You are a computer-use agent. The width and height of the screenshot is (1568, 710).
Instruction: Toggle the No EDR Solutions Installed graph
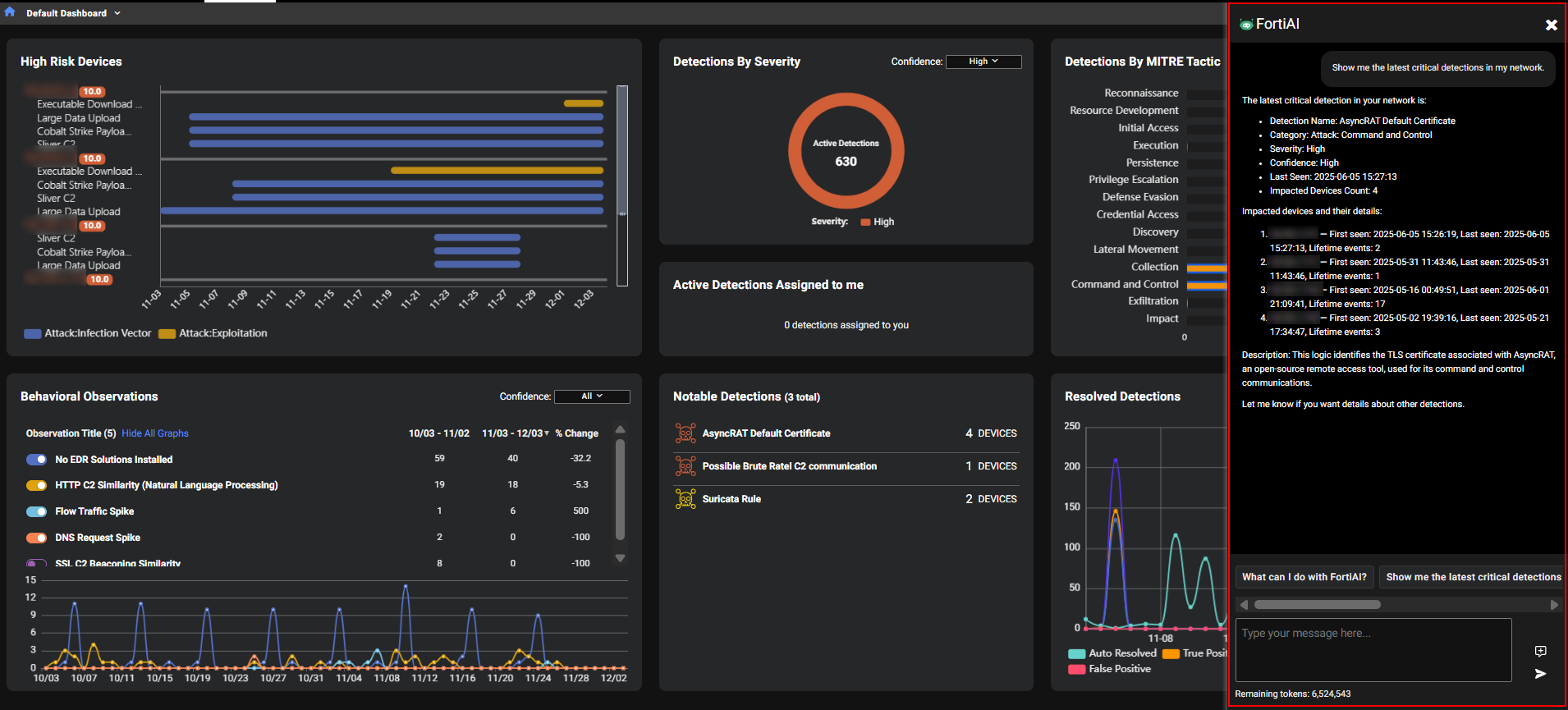[x=37, y=460]
